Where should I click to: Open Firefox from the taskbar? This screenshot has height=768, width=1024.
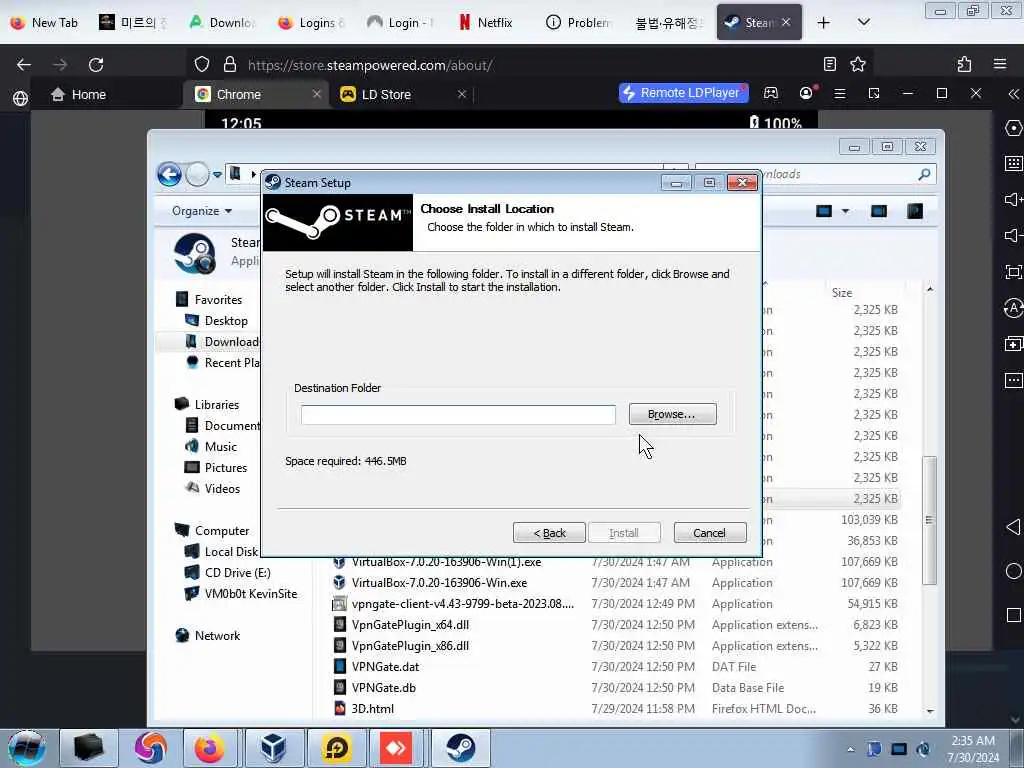click(x=209, y=748)
